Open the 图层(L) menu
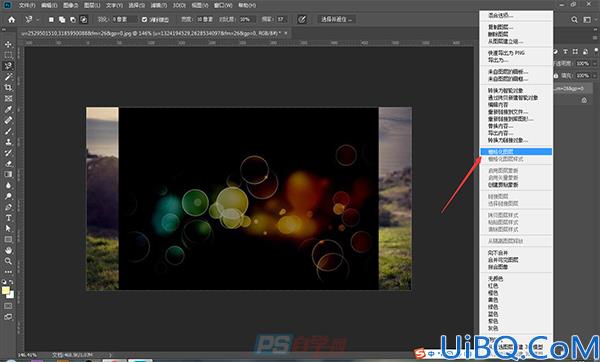Screen dimensions: 600x362 92,5
